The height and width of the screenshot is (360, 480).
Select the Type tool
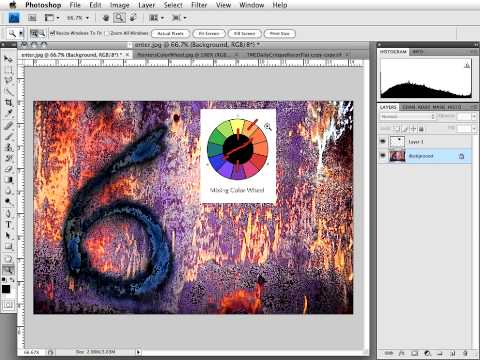[x=8, y=225]
